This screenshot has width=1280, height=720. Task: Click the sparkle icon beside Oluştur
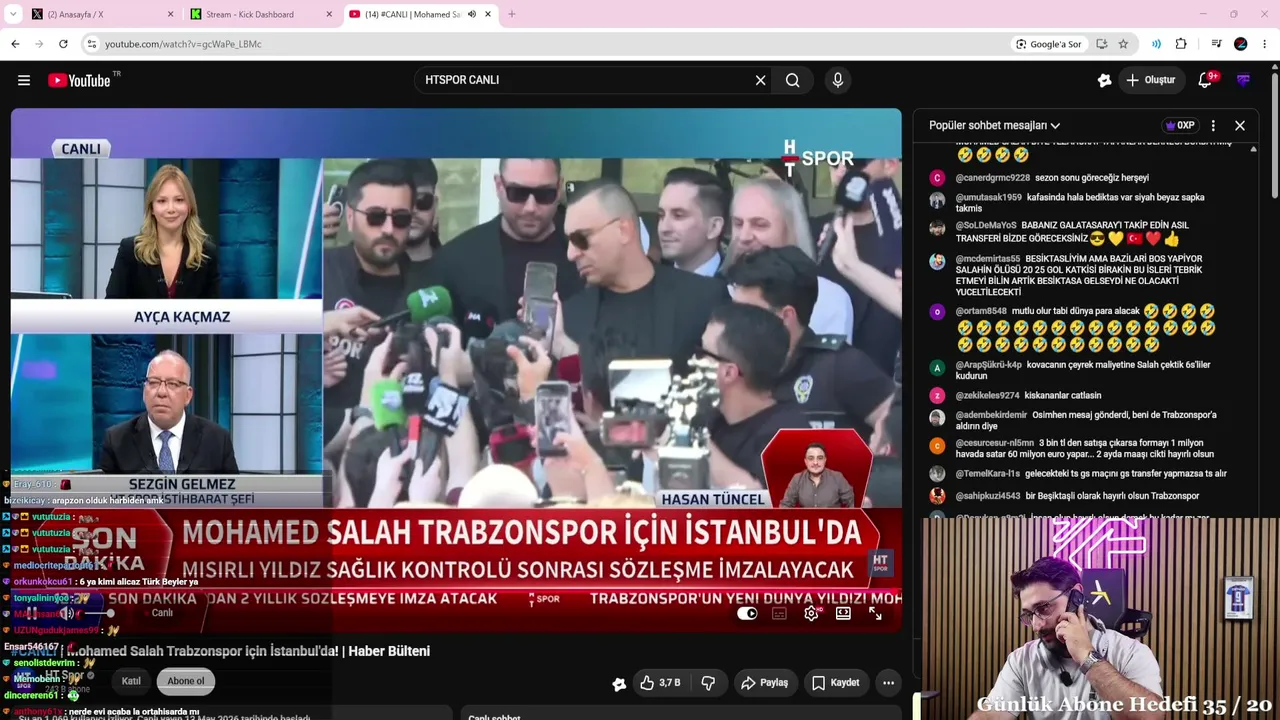point(1104,80)
